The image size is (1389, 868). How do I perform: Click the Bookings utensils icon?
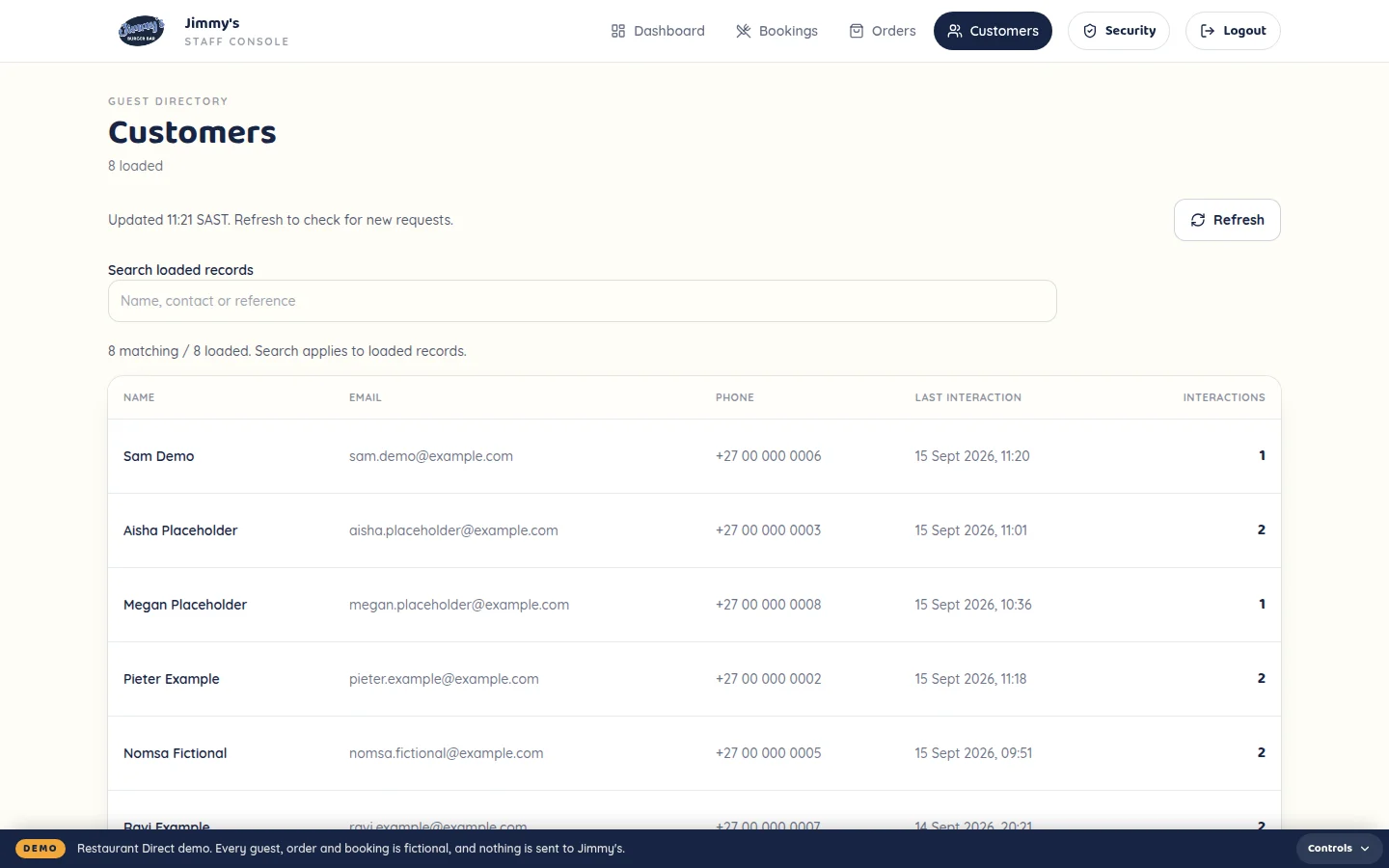click(744, 31)
